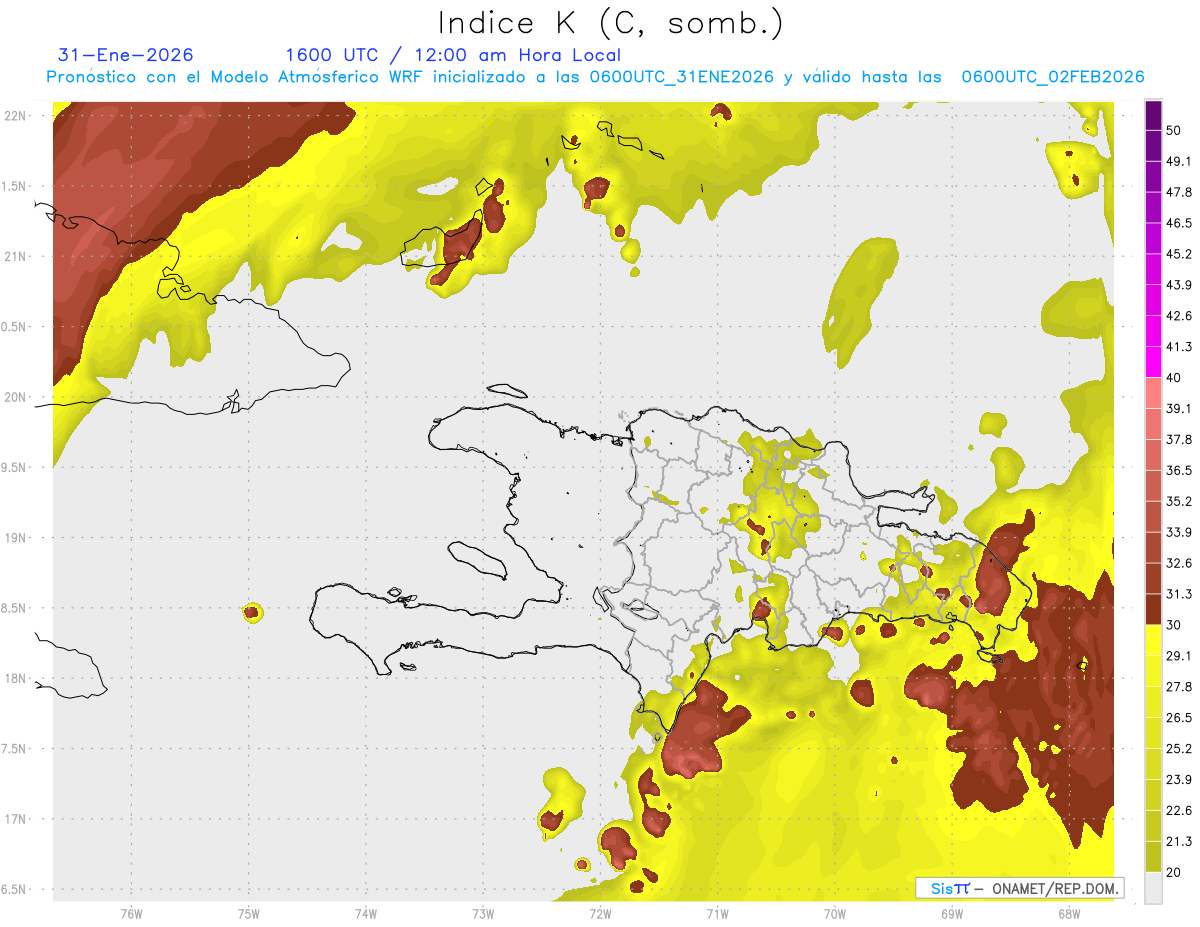Click latitude label "22N"

click(15, 115)
